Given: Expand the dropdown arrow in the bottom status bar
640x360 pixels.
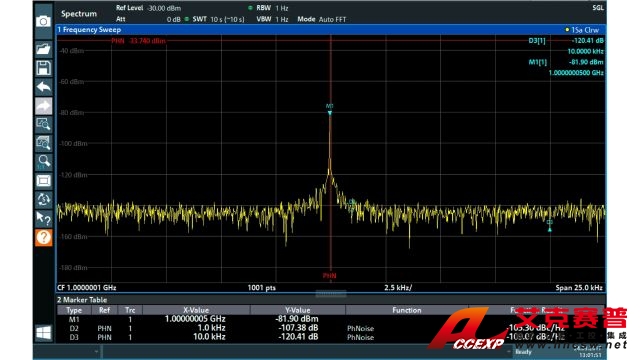Looking at the screenshot, I should 96,351.
